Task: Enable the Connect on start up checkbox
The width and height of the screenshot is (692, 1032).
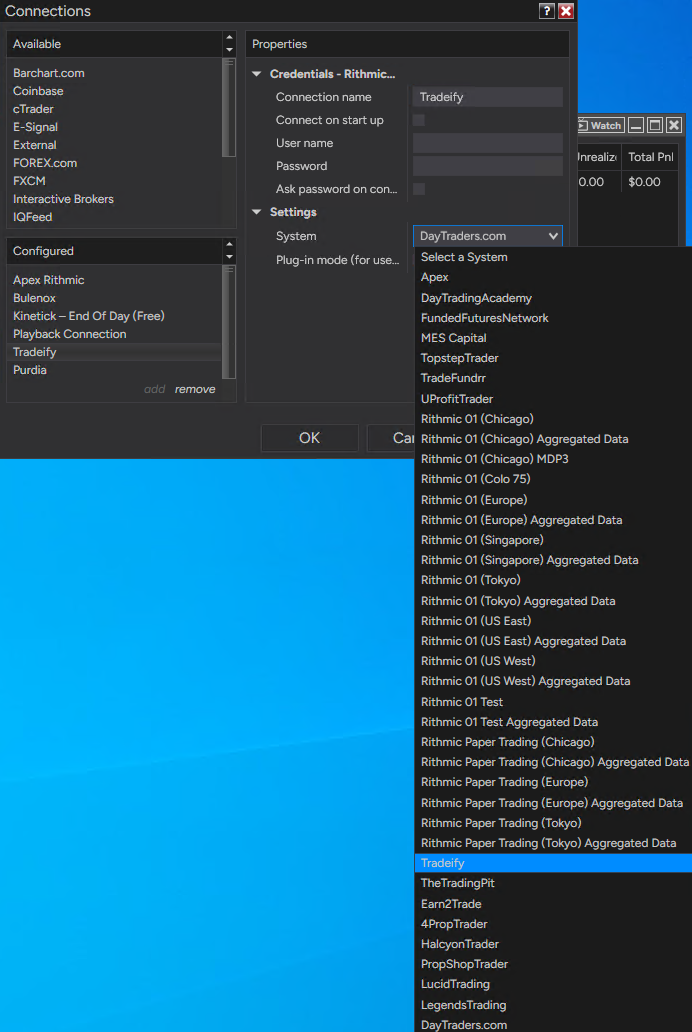Action: [x=419, y=120]
